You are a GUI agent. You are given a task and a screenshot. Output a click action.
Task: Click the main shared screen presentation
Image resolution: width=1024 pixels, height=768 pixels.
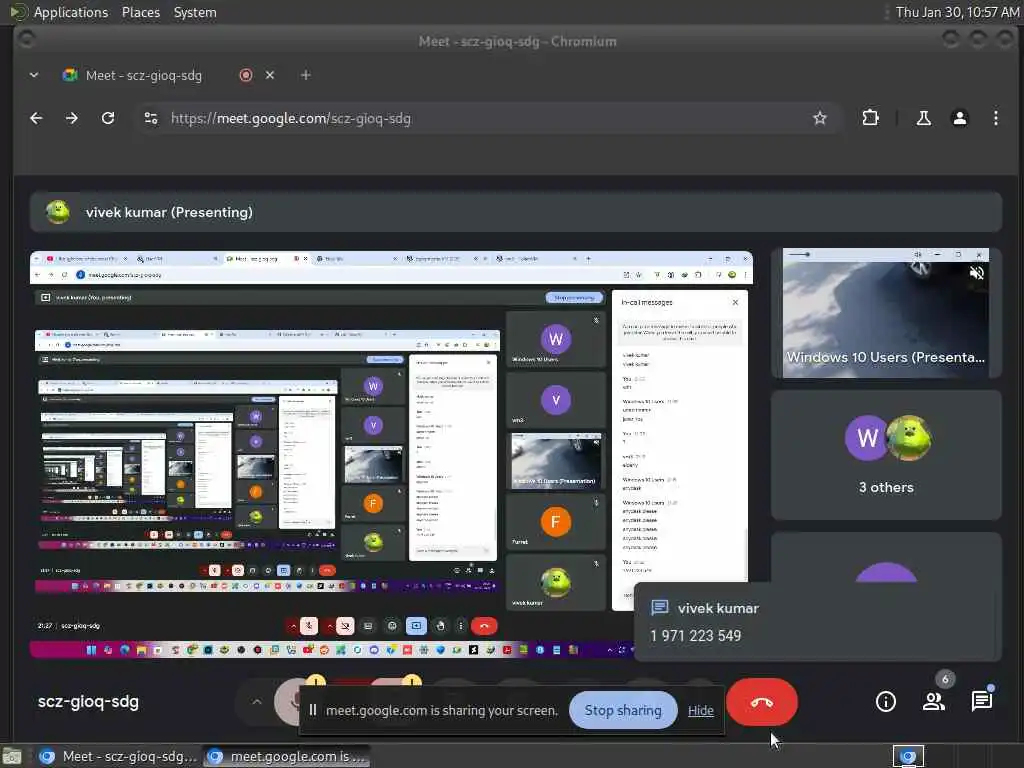(391, 455)
